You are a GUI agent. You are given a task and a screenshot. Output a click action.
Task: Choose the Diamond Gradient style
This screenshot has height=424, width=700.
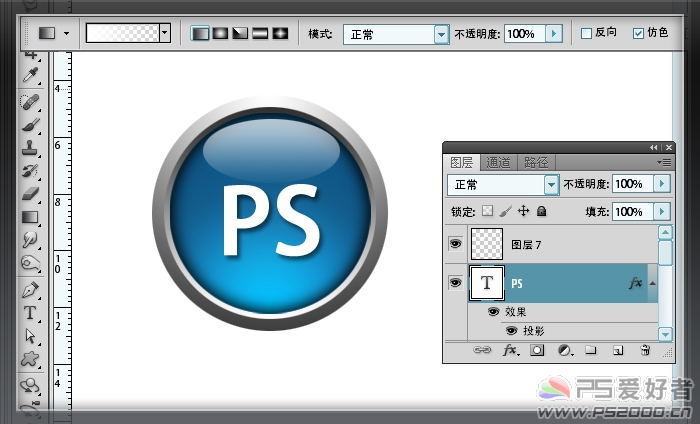[x=280, y=33]
